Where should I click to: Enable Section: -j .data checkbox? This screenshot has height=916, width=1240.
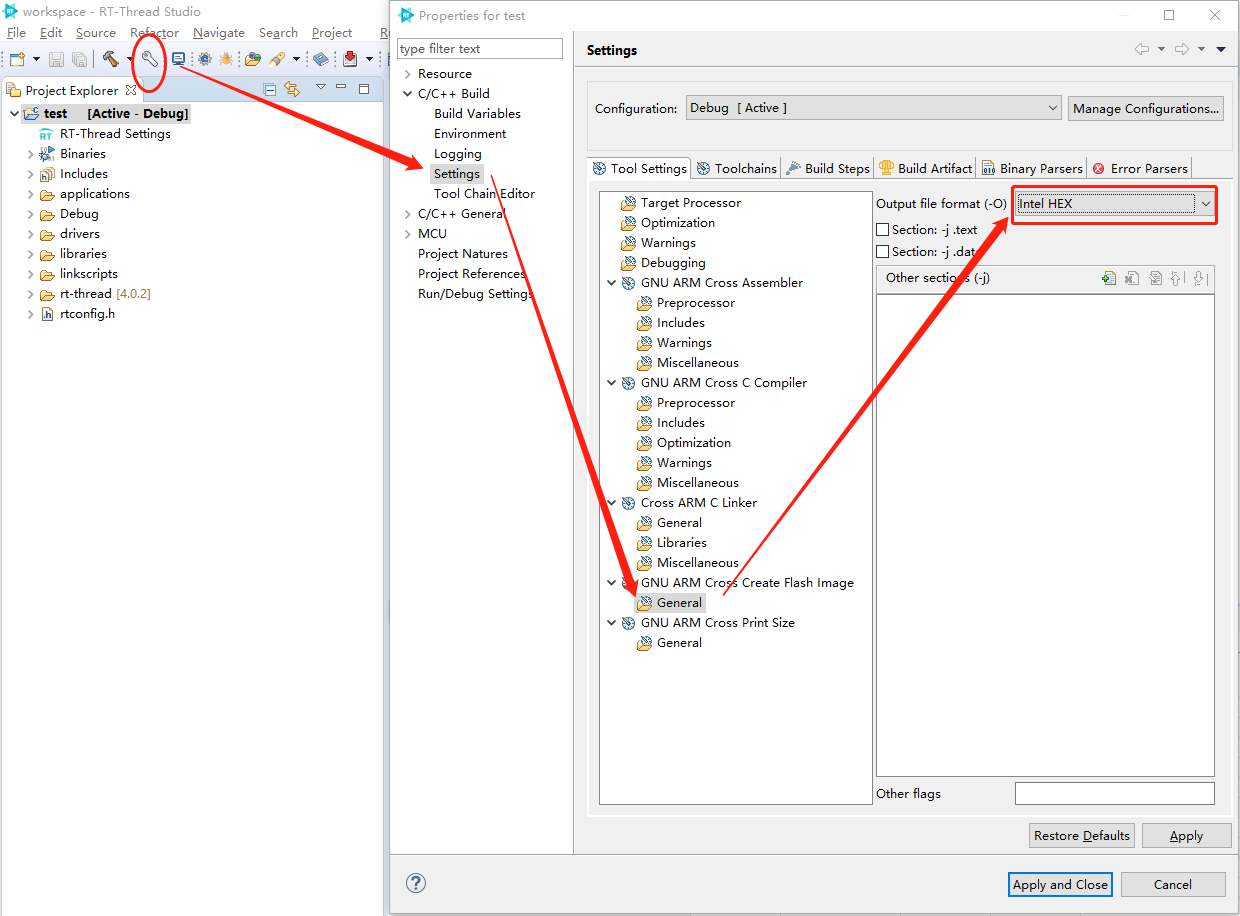tap(882, 252)
